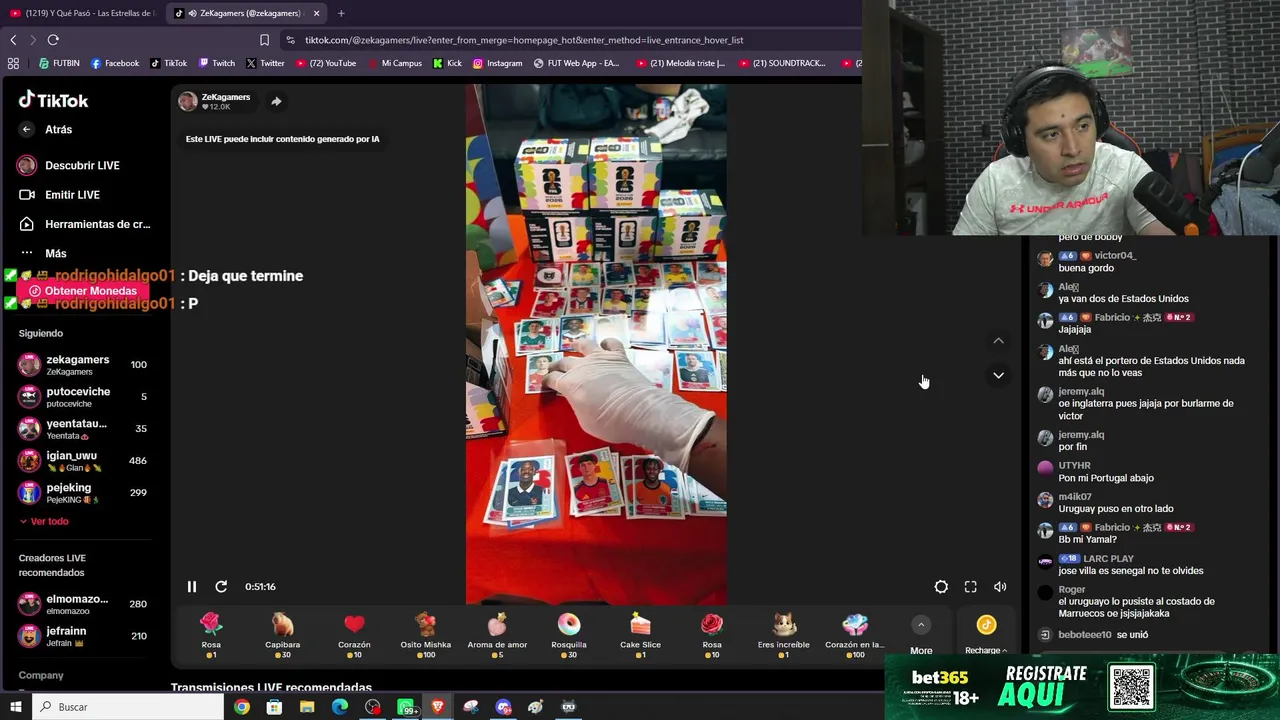
Task: Open the Windows Start menu
Action: point(15,707)
